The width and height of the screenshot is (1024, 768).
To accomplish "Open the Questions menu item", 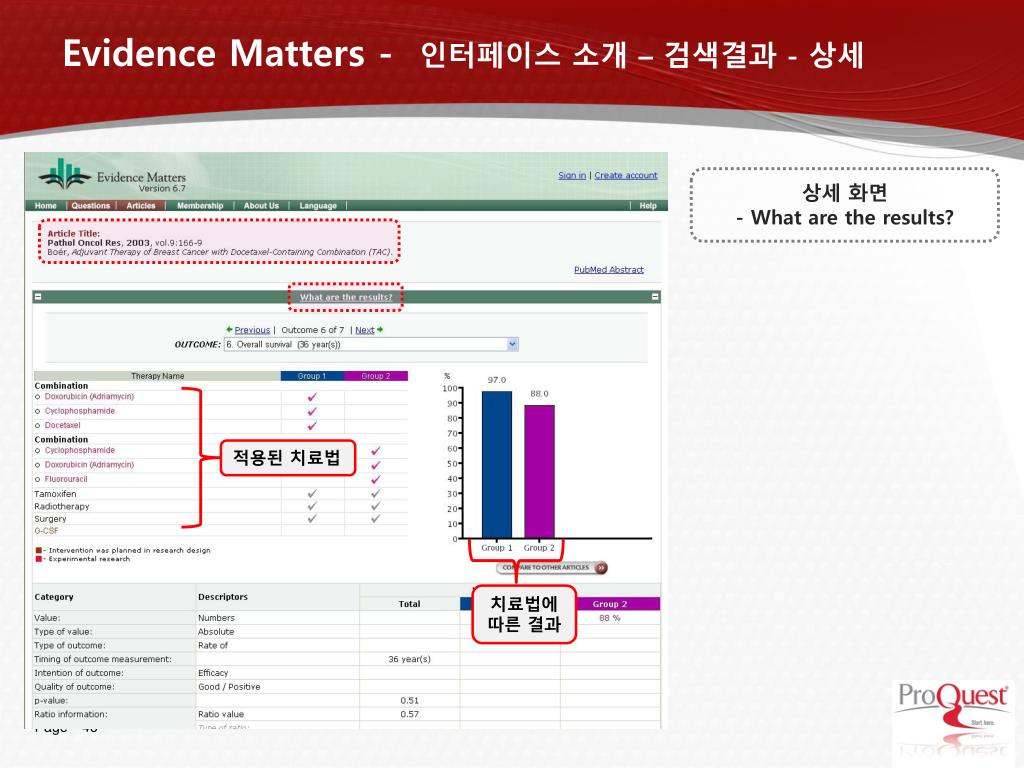I will point(91,206).
